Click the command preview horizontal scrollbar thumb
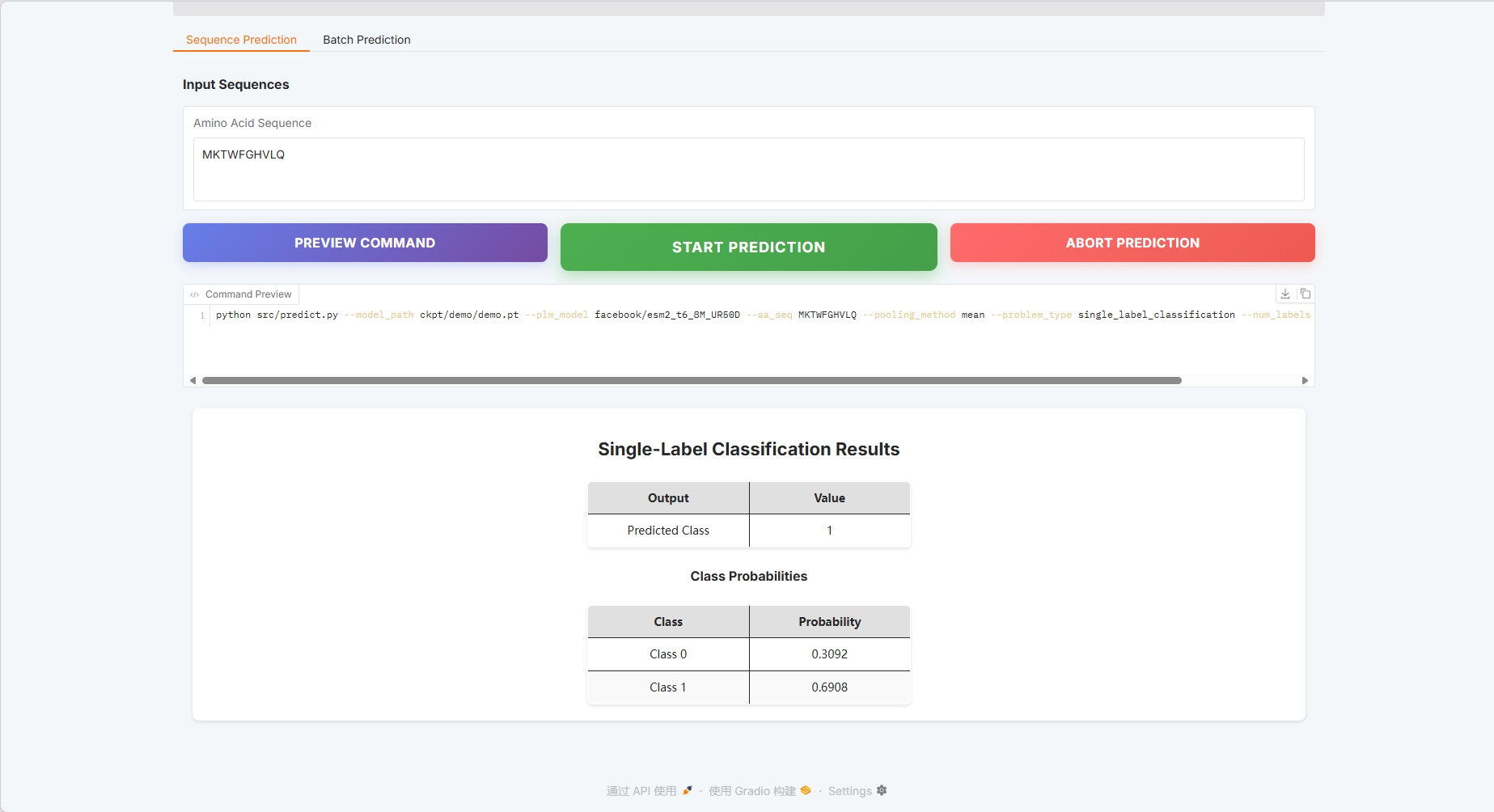Image resolution: width=1494 pixels, height=812 pixels. pos(692,380)
